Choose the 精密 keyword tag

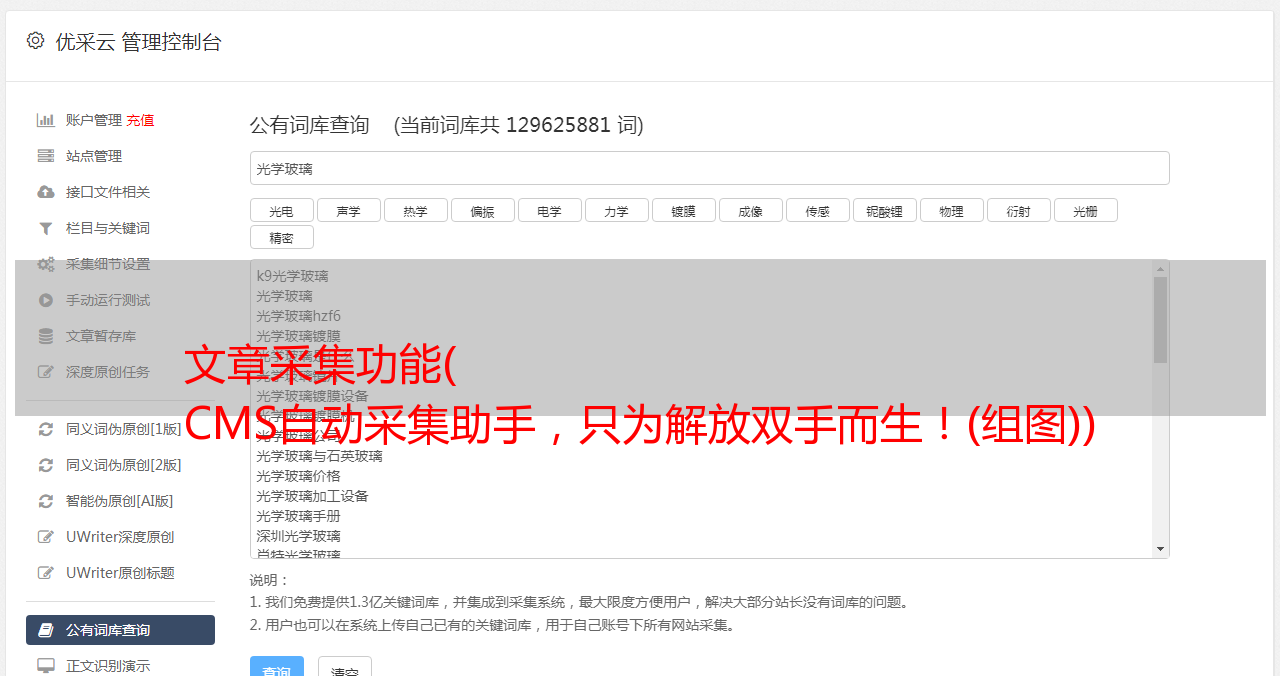[x=282, y=237]
